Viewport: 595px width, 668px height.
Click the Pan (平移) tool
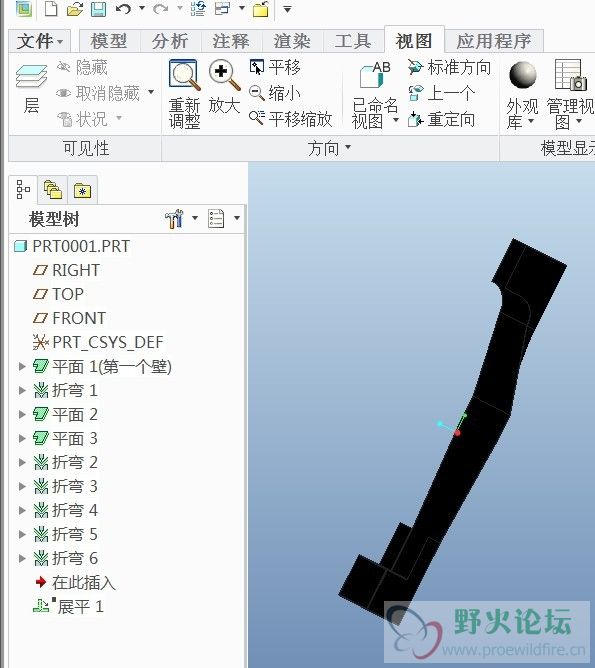point(275,67)
